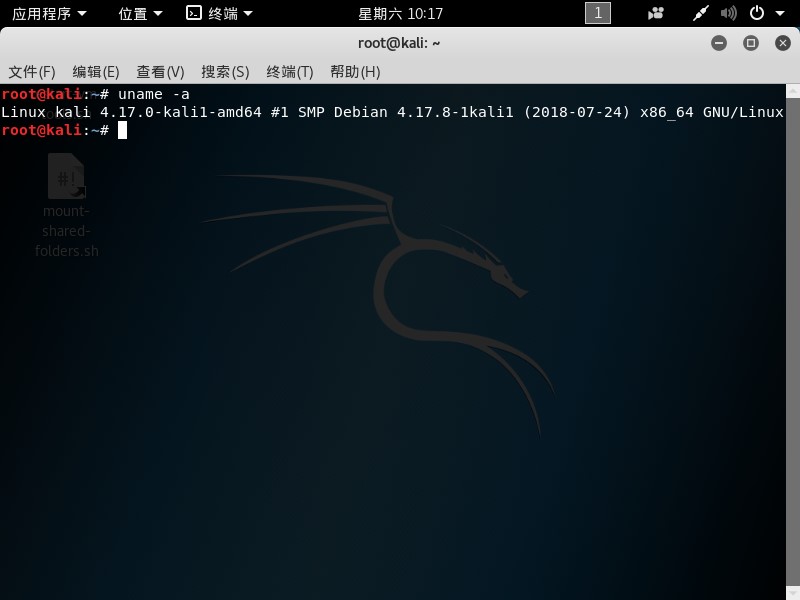800x600 pixels.
Task: Open the 应用程序 applications menu
Action: 49,13
